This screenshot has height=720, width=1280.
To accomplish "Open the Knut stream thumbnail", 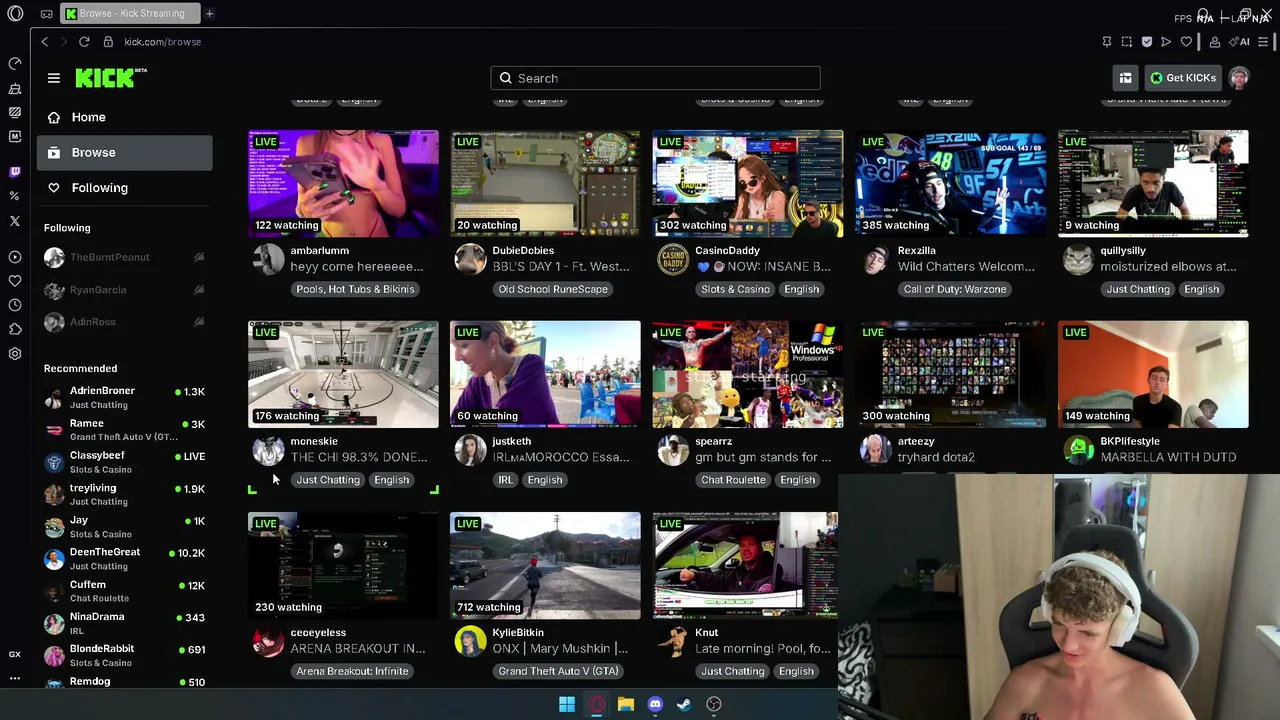I will (745, 566).
